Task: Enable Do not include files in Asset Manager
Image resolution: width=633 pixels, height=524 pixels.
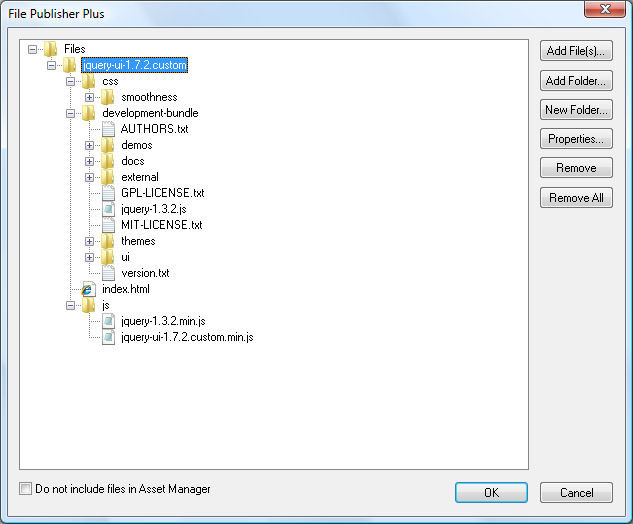Action: 25,488
